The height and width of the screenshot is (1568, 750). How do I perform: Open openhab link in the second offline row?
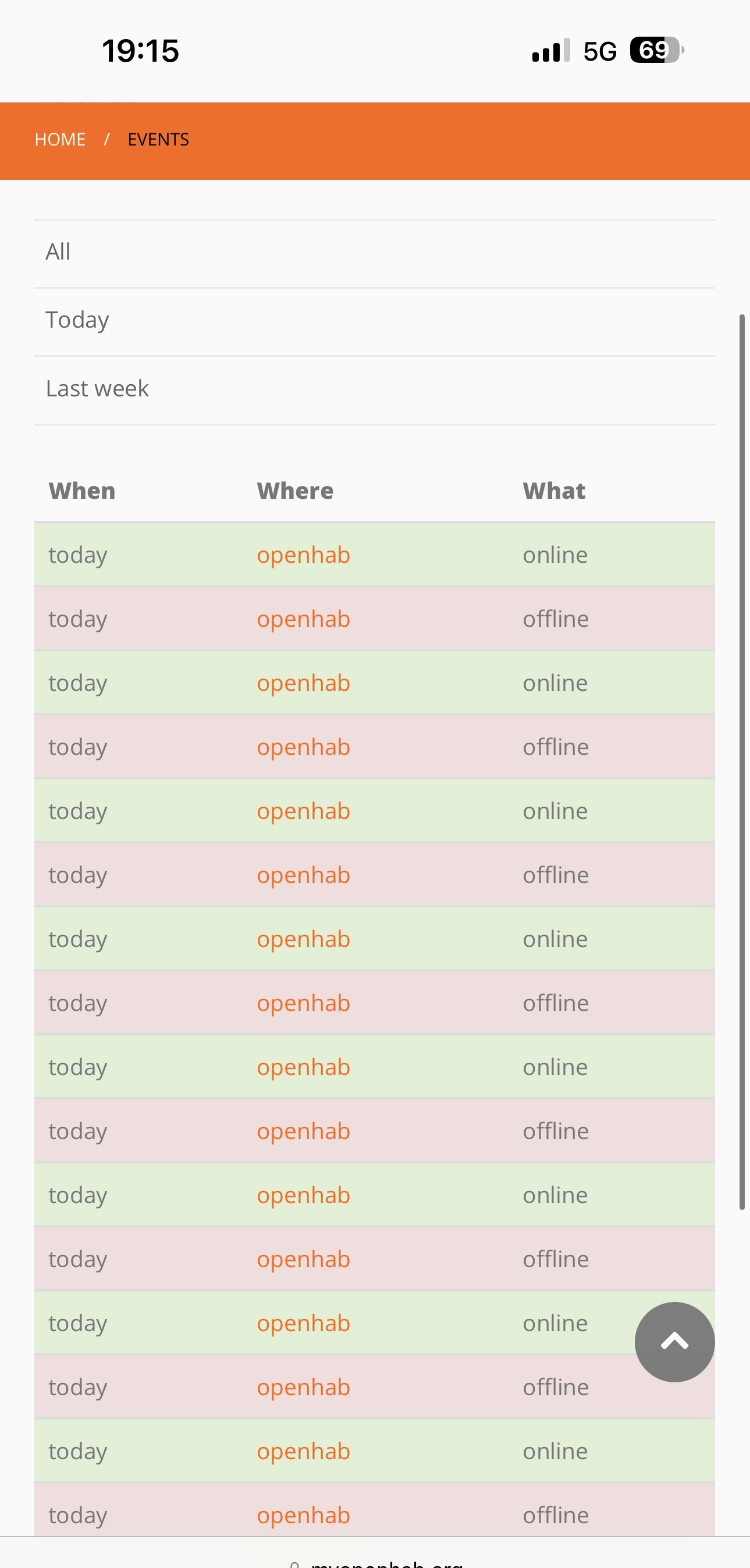tap(303, 746)
